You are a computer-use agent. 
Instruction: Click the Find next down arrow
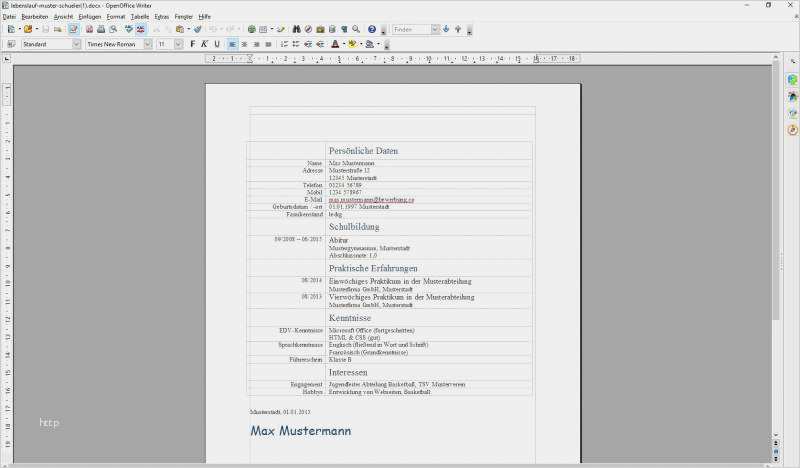[x=446, y=30]
